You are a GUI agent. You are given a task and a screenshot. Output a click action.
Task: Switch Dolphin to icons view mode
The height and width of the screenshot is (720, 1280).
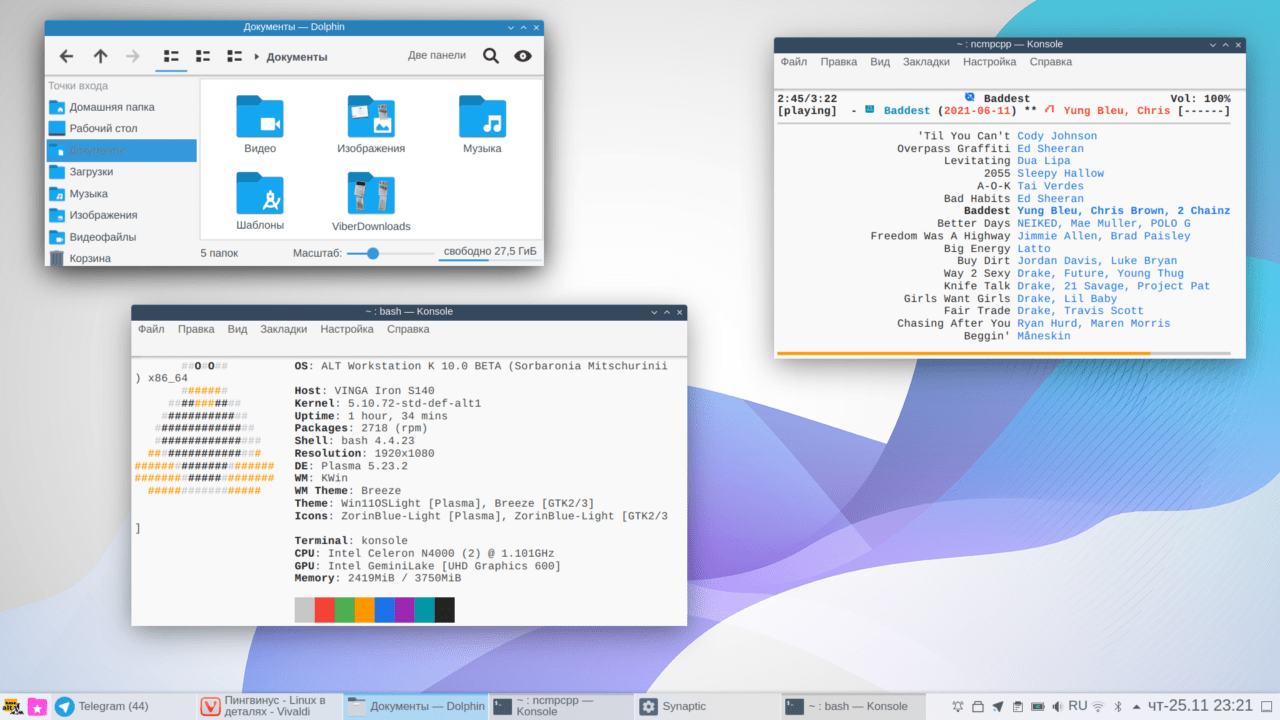coord(171,56)
